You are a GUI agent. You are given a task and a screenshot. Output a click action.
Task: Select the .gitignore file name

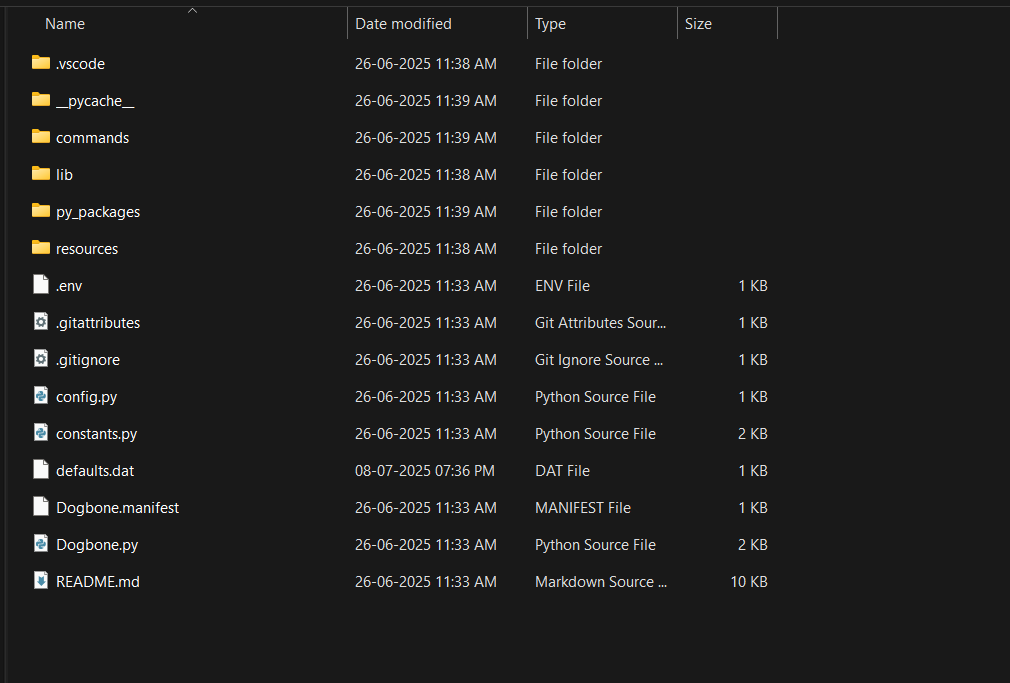tap(88, 360)
